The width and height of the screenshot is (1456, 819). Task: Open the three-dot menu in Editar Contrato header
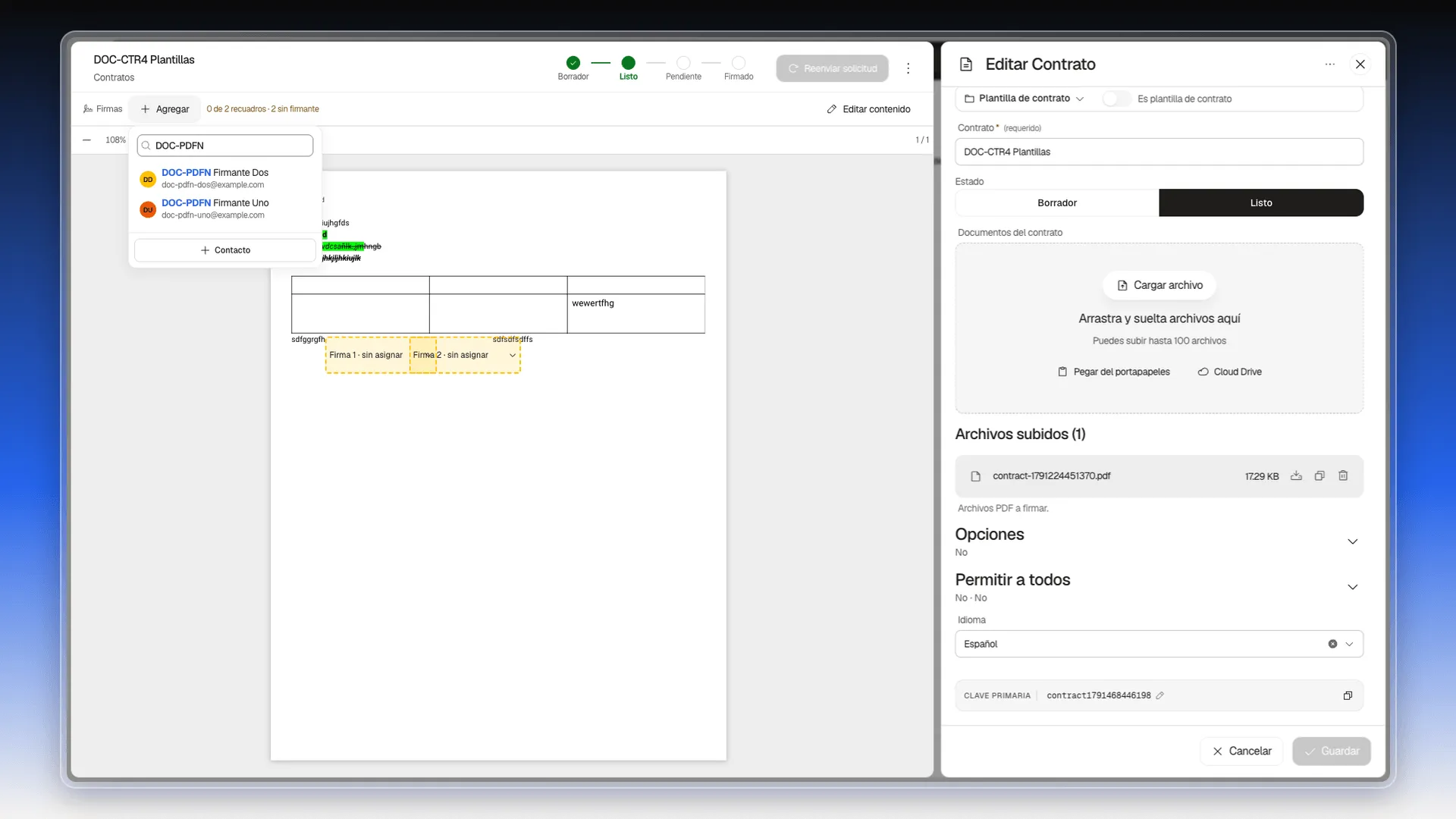pyautogui.click(x=1329, y=64)
